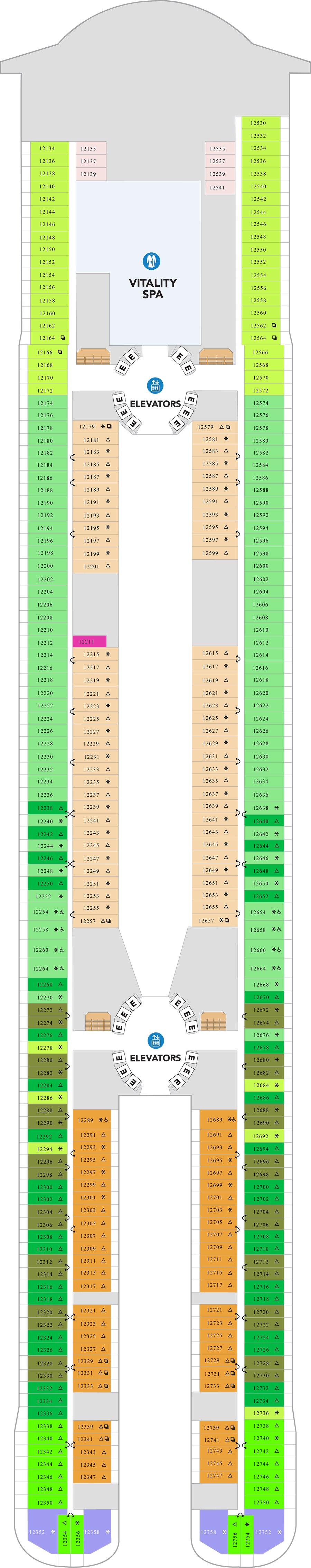This screenshot has width=311, height=1568.
Task: Click the sofa bed symbol on cabin 12657
Action: pyautogui.click(x=227, y=920)
